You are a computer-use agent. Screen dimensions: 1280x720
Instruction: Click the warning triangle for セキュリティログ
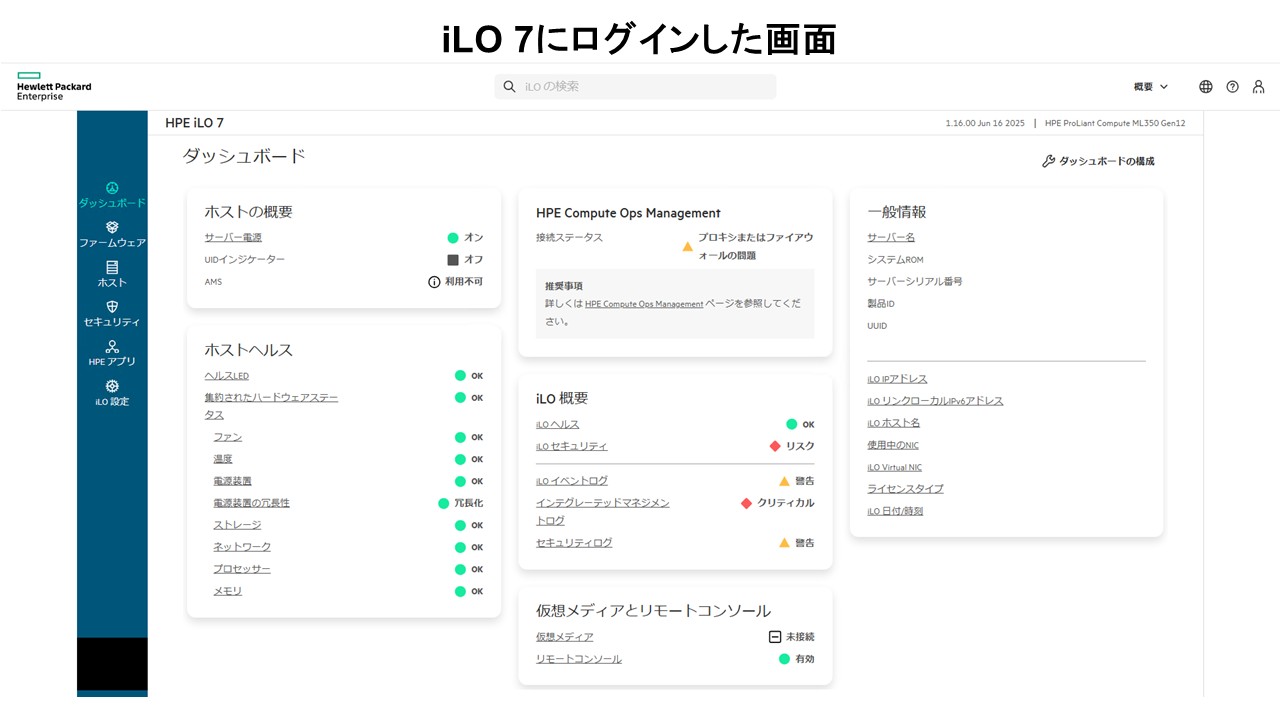point(785,543)
